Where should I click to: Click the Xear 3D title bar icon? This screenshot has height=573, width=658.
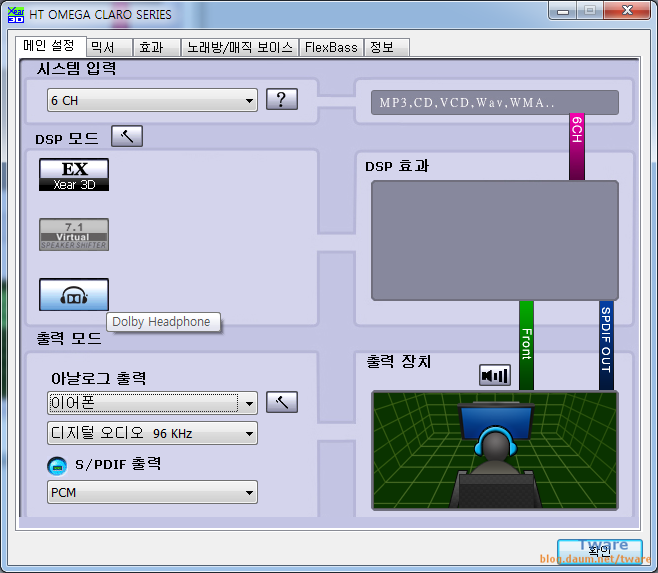tap(16, 14)
